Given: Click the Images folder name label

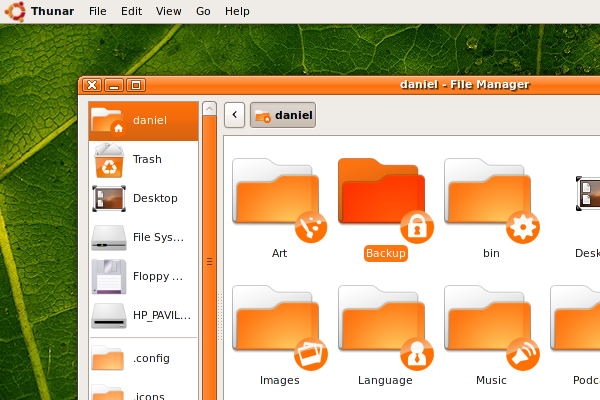Looking at the screenshot, I should [280, 380].
